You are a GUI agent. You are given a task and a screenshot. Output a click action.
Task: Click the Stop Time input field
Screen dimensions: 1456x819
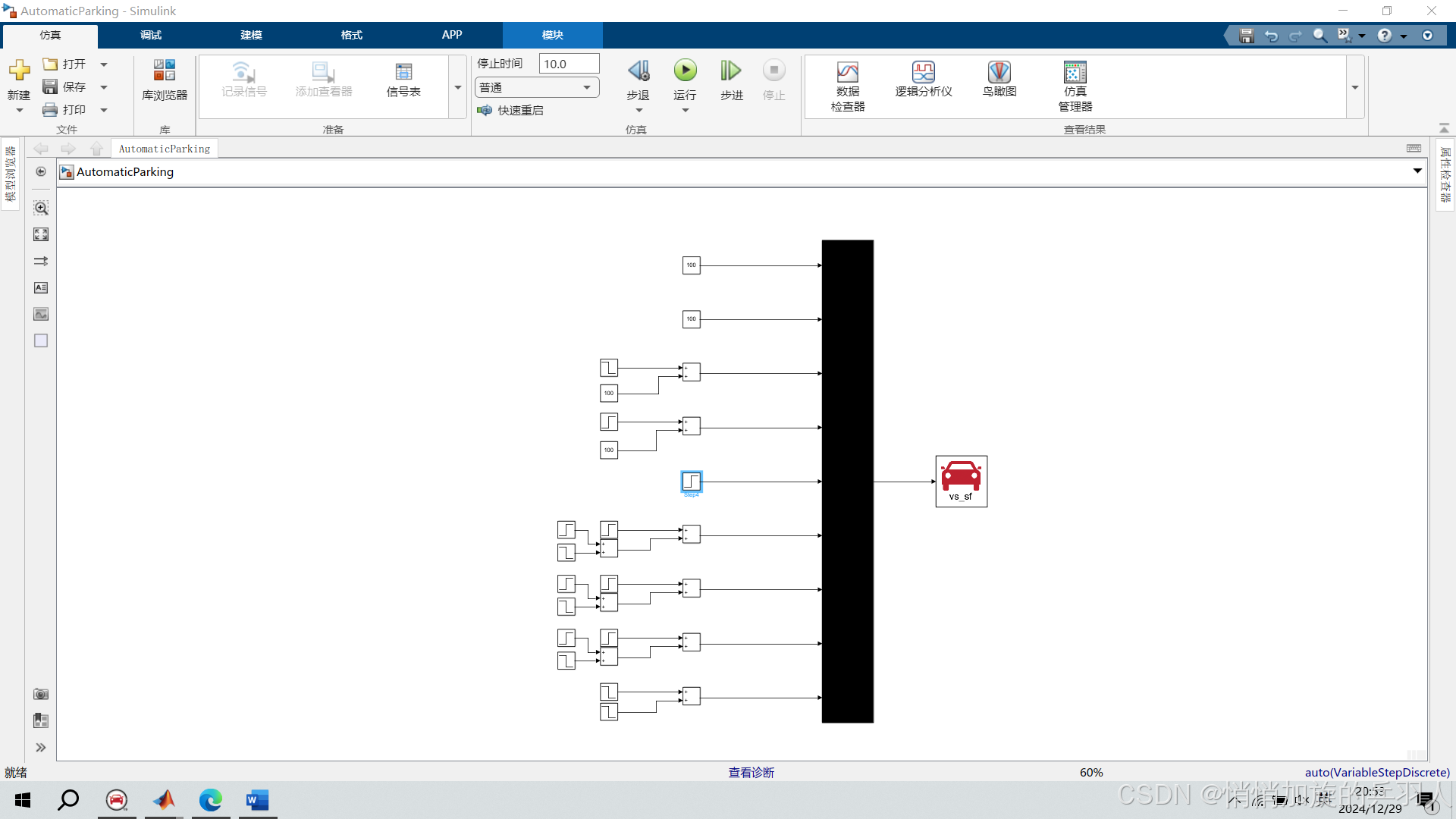[x=569, y=64]
